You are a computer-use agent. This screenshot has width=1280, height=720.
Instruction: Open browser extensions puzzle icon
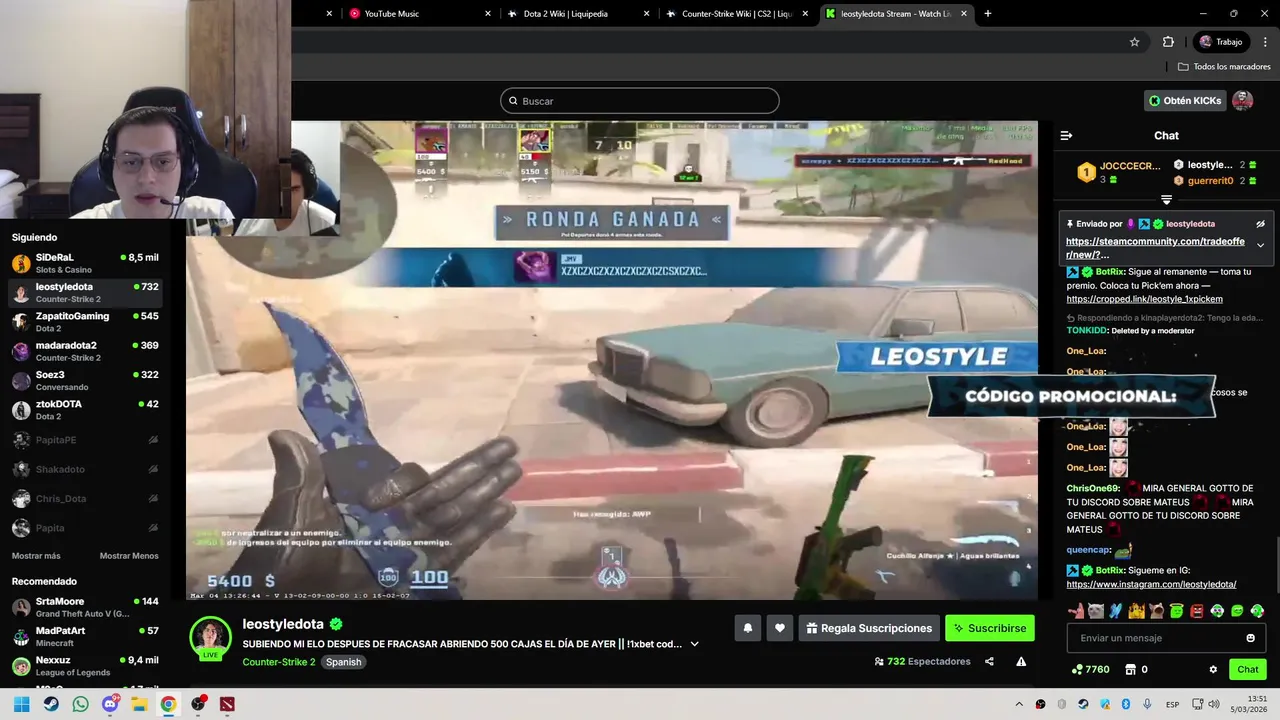pyautogui.click(x=1168, y=42)
